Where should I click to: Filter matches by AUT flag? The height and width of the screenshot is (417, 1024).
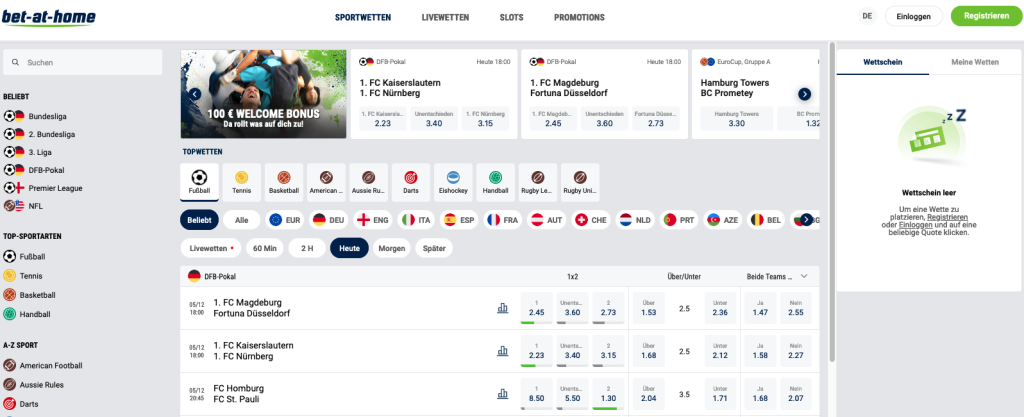coord(547,221)
